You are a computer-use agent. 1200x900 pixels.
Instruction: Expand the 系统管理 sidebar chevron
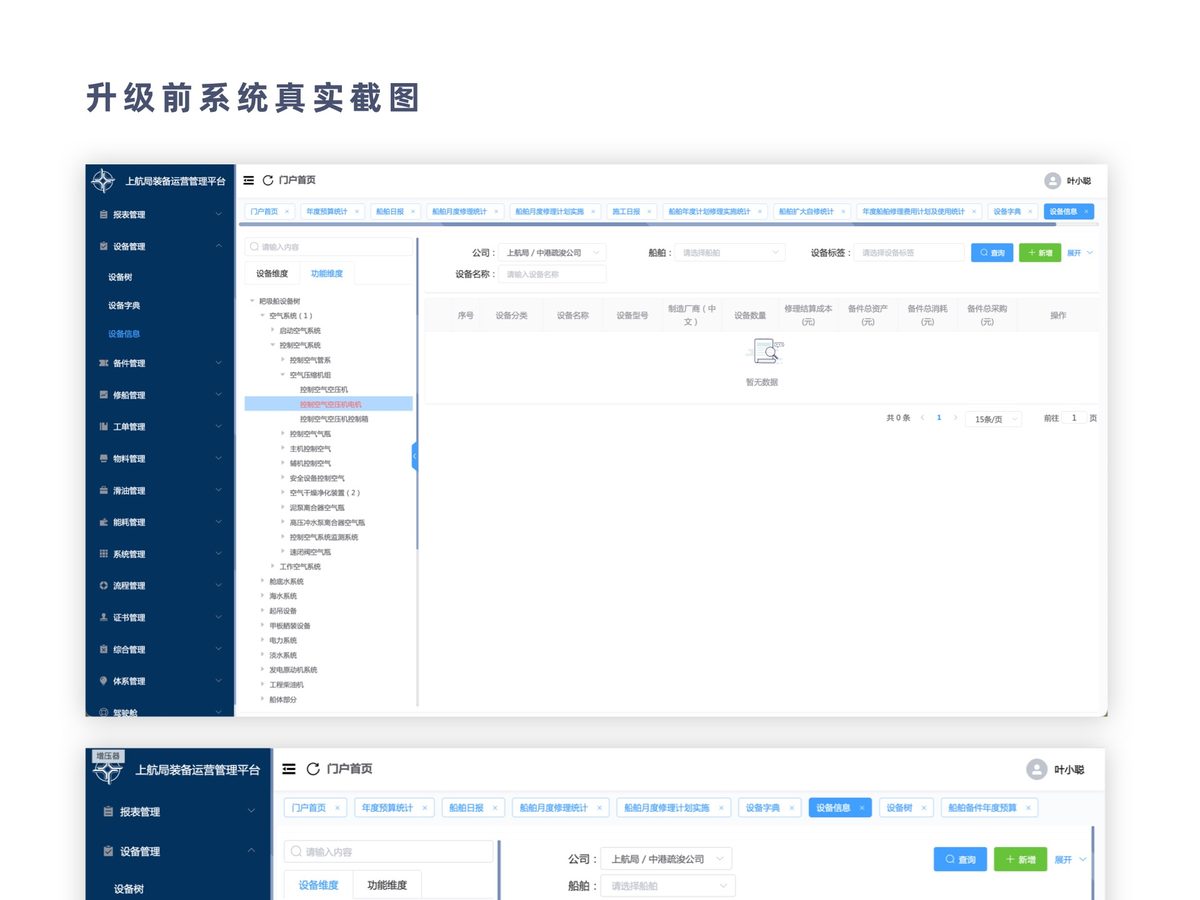pyautogui.click(x=219, y=554)
